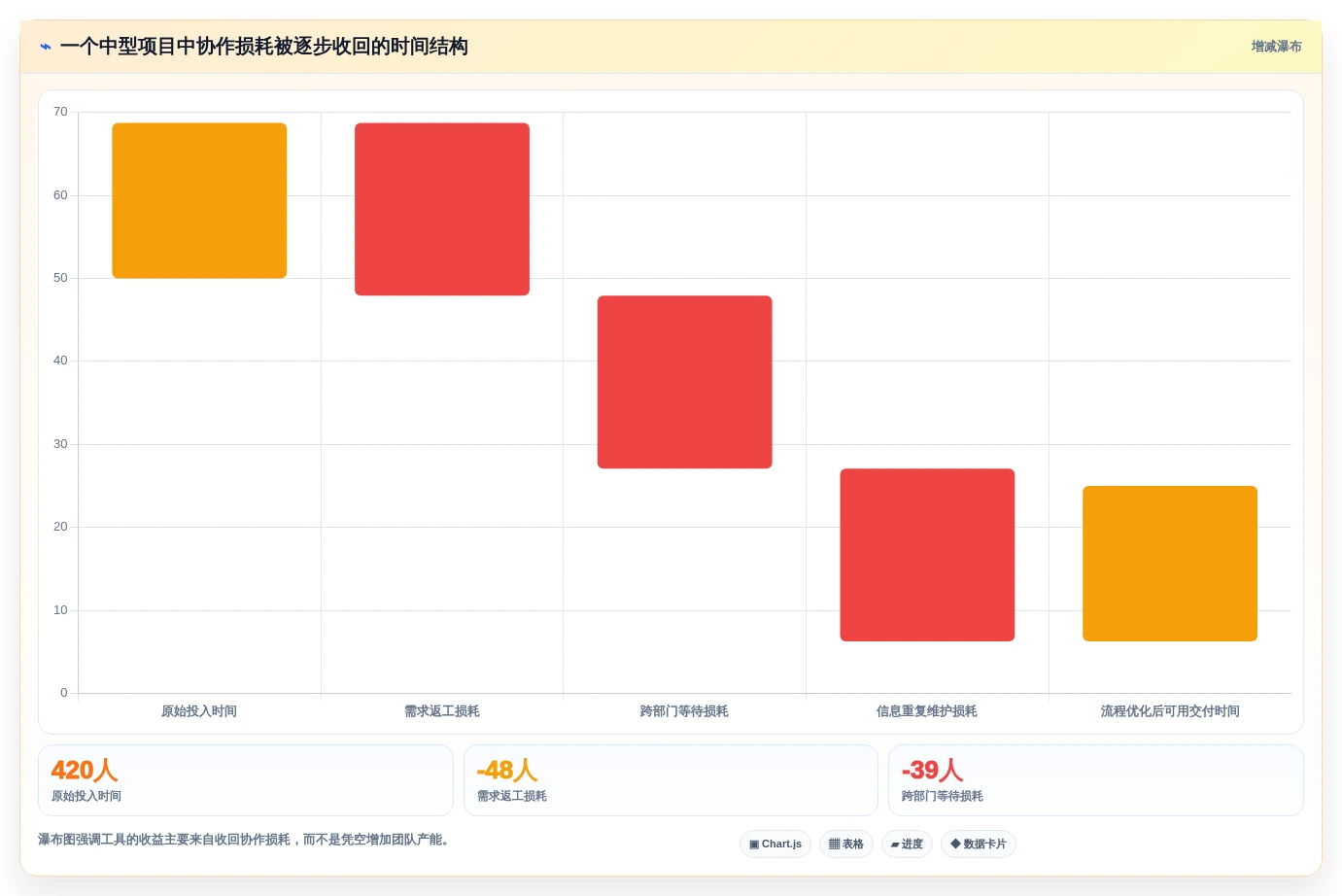Click axis label 跨部门等待损耗
Viewport: 1342px width, 896px height.
684,711
